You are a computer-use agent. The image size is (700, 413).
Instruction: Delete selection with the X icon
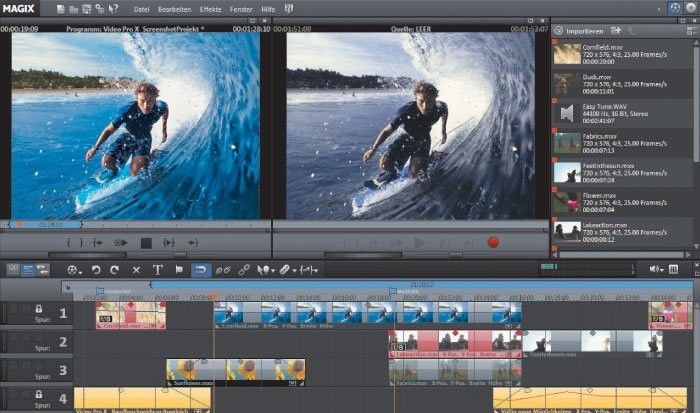pos(136,270)
